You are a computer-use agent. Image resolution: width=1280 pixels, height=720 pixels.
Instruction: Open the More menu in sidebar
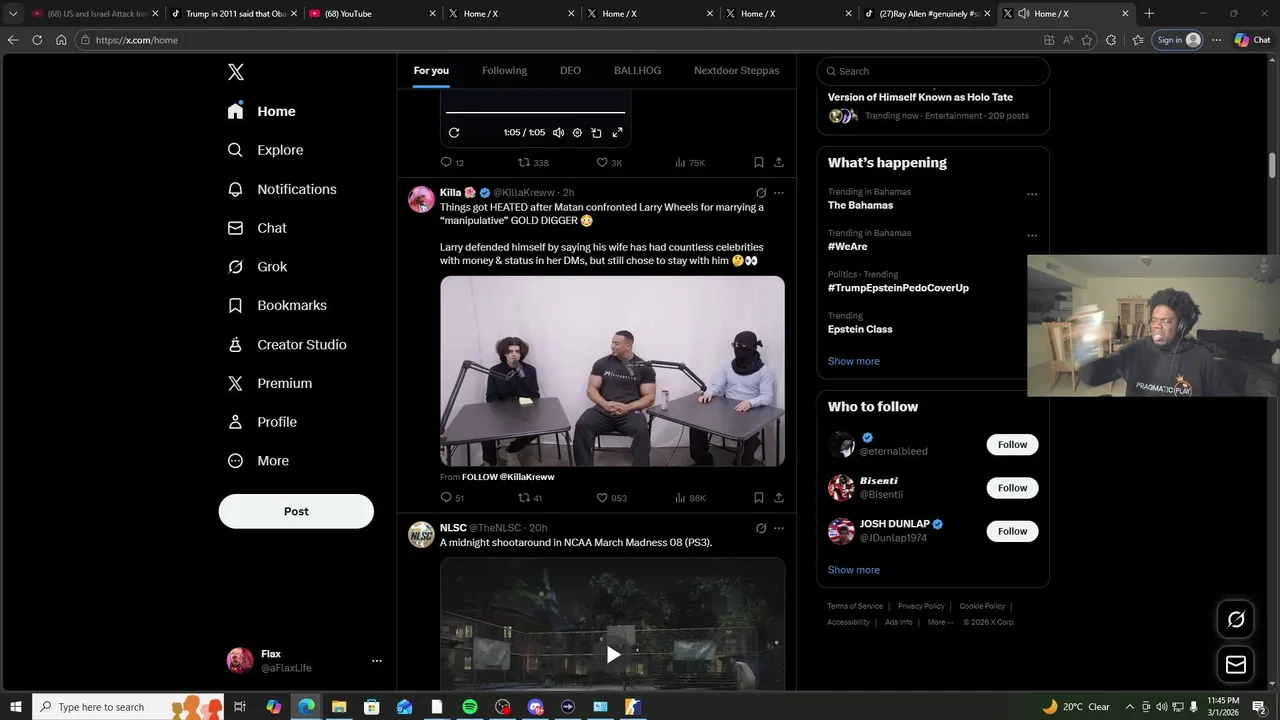point(258,461)
